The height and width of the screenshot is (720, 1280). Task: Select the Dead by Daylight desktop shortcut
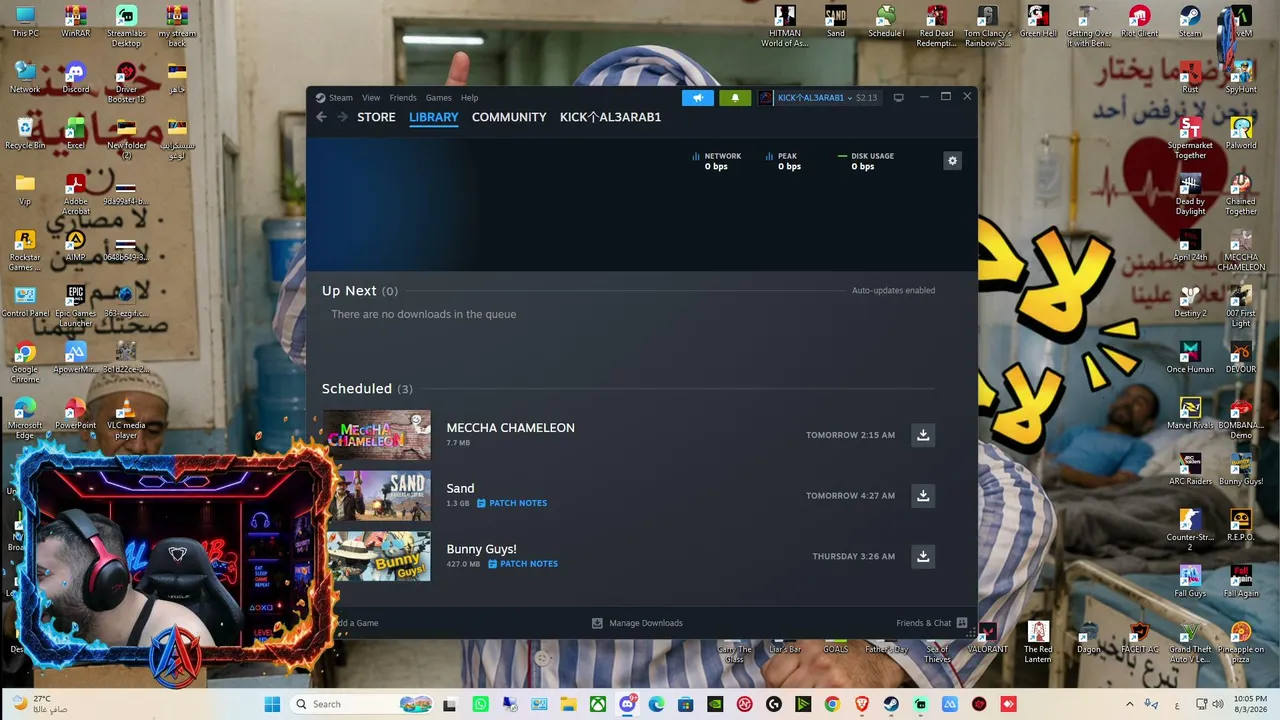[1190, 194]
